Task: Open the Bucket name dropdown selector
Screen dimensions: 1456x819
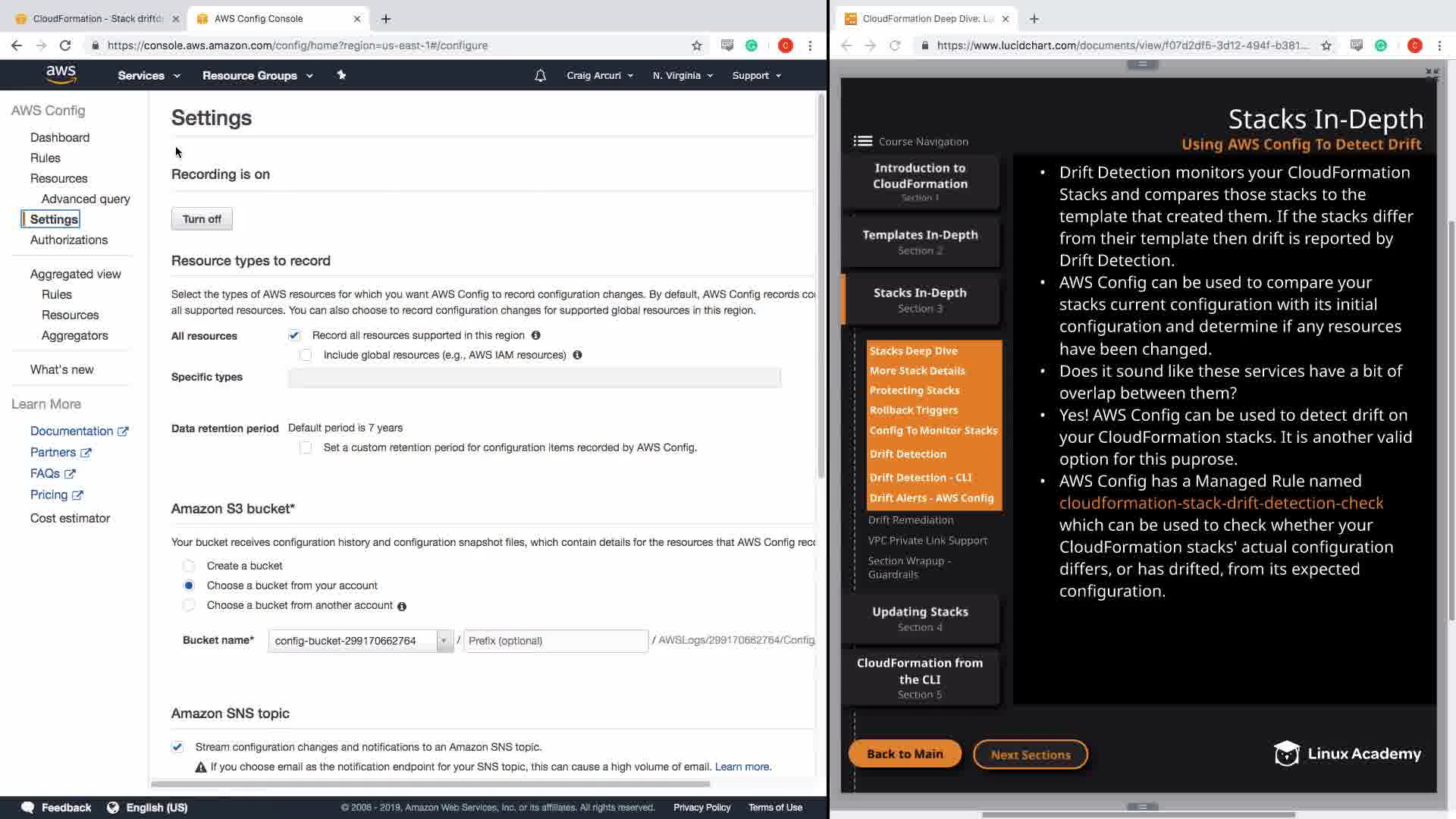Action: (x=444, y=641)
